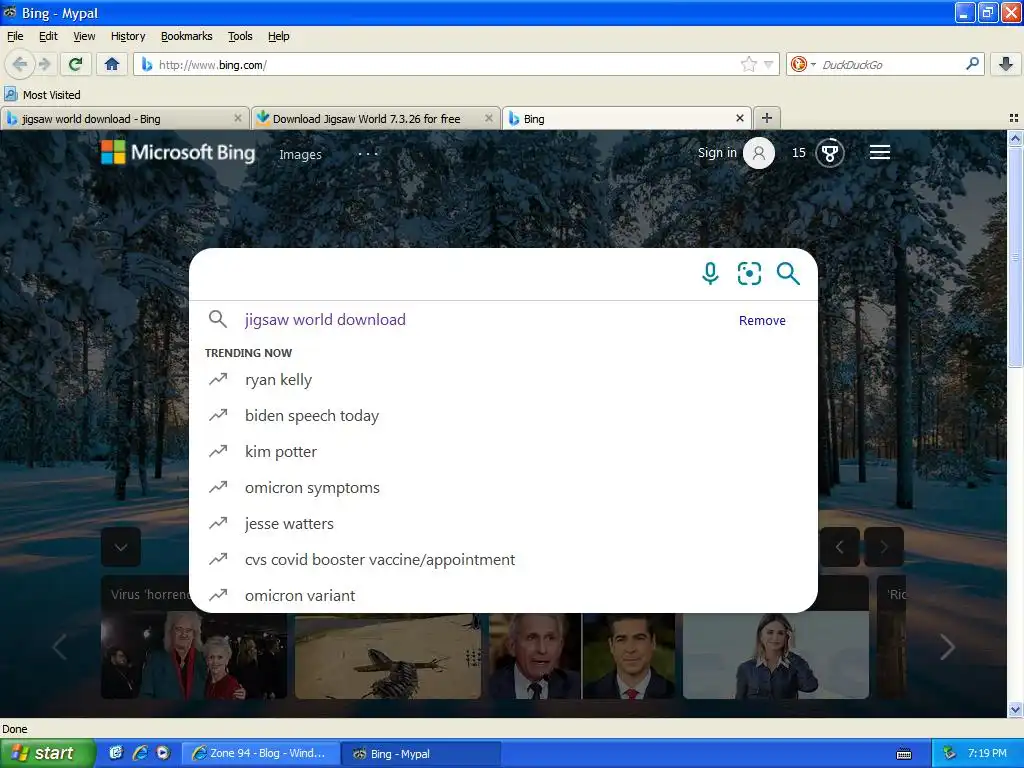Viewport: 1024px width, 768px height.
Task: Select trending suggestion 'omicron variant'
Action: [x=503, y=595]
